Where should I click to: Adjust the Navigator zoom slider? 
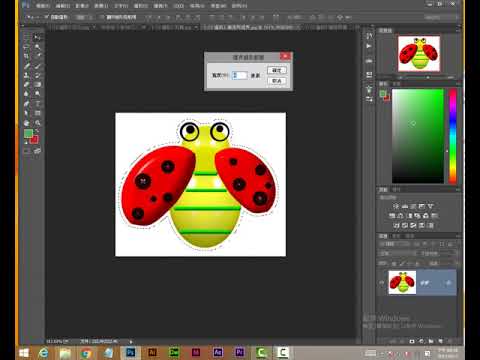[x=428, y=77]
